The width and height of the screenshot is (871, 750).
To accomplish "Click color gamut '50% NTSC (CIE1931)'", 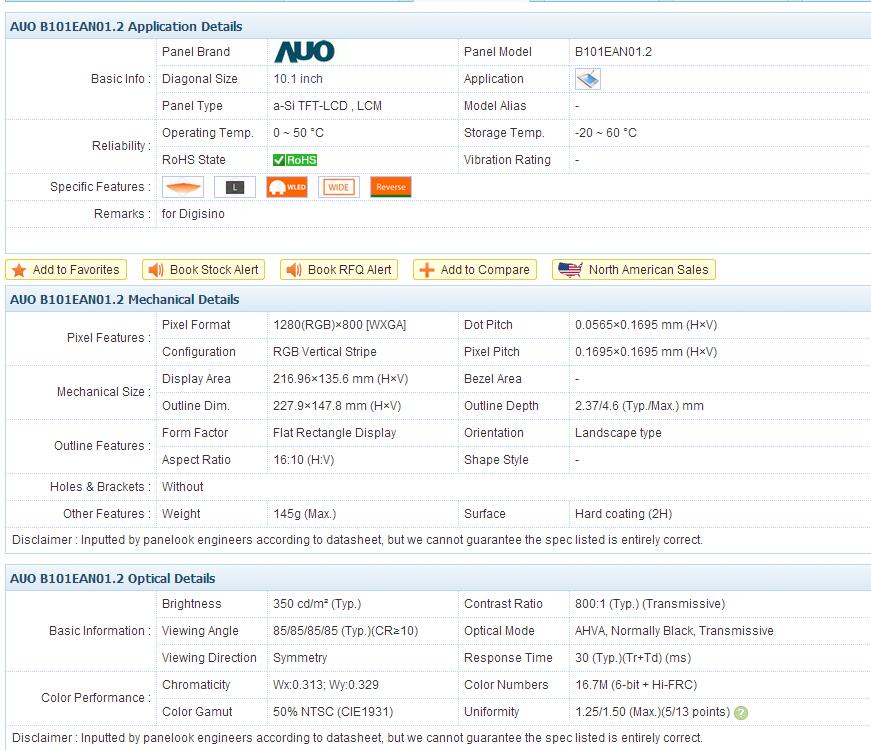I will coord(333,712).
